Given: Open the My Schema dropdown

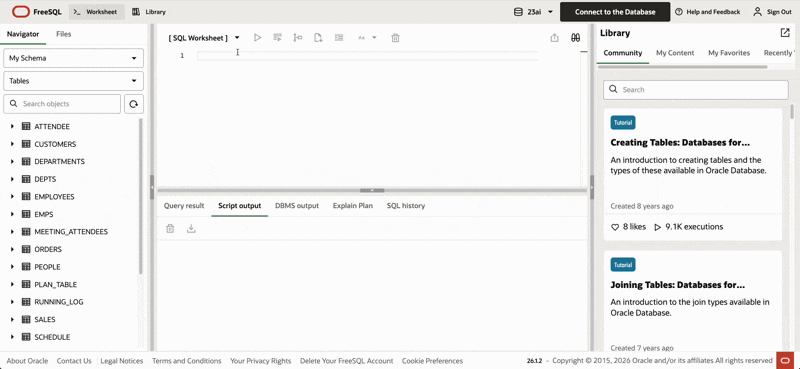Looking at the screenshot, I should (x=73, y=58).
